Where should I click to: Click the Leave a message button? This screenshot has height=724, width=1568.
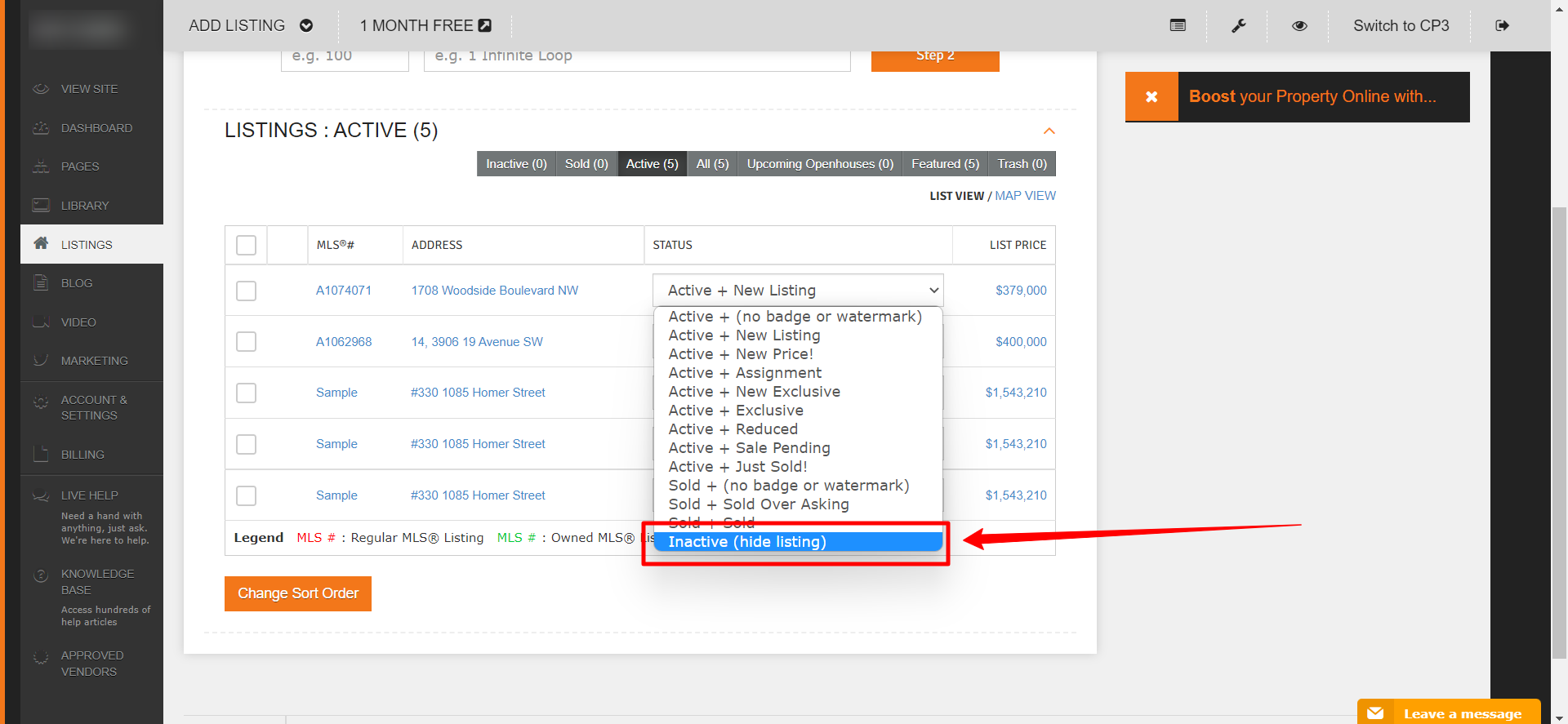click(1449, 712)
